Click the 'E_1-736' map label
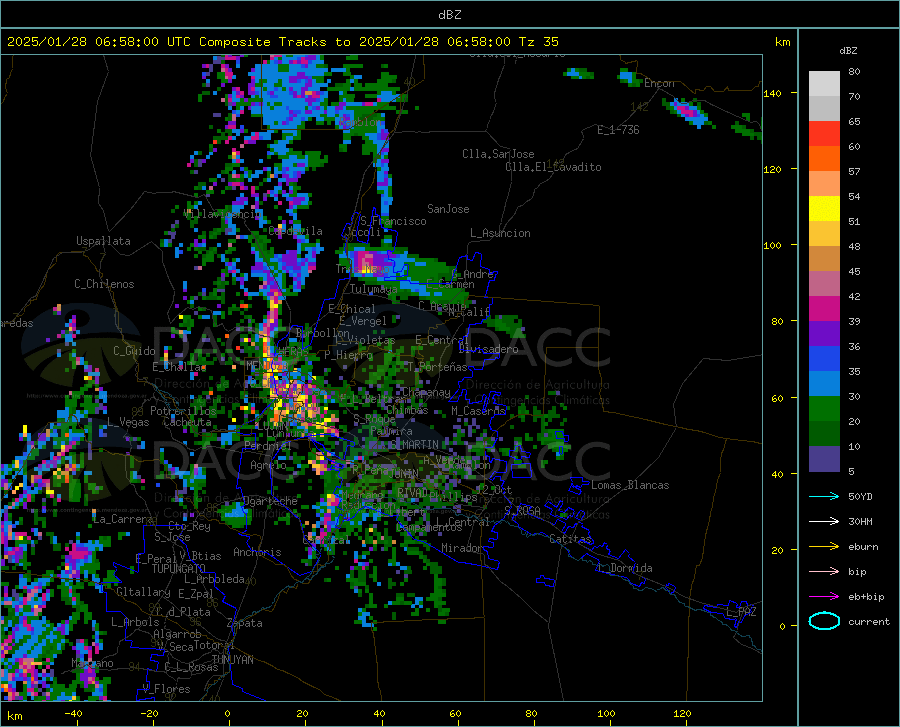This screenshot has width=900, height=727. click(618, 130)
